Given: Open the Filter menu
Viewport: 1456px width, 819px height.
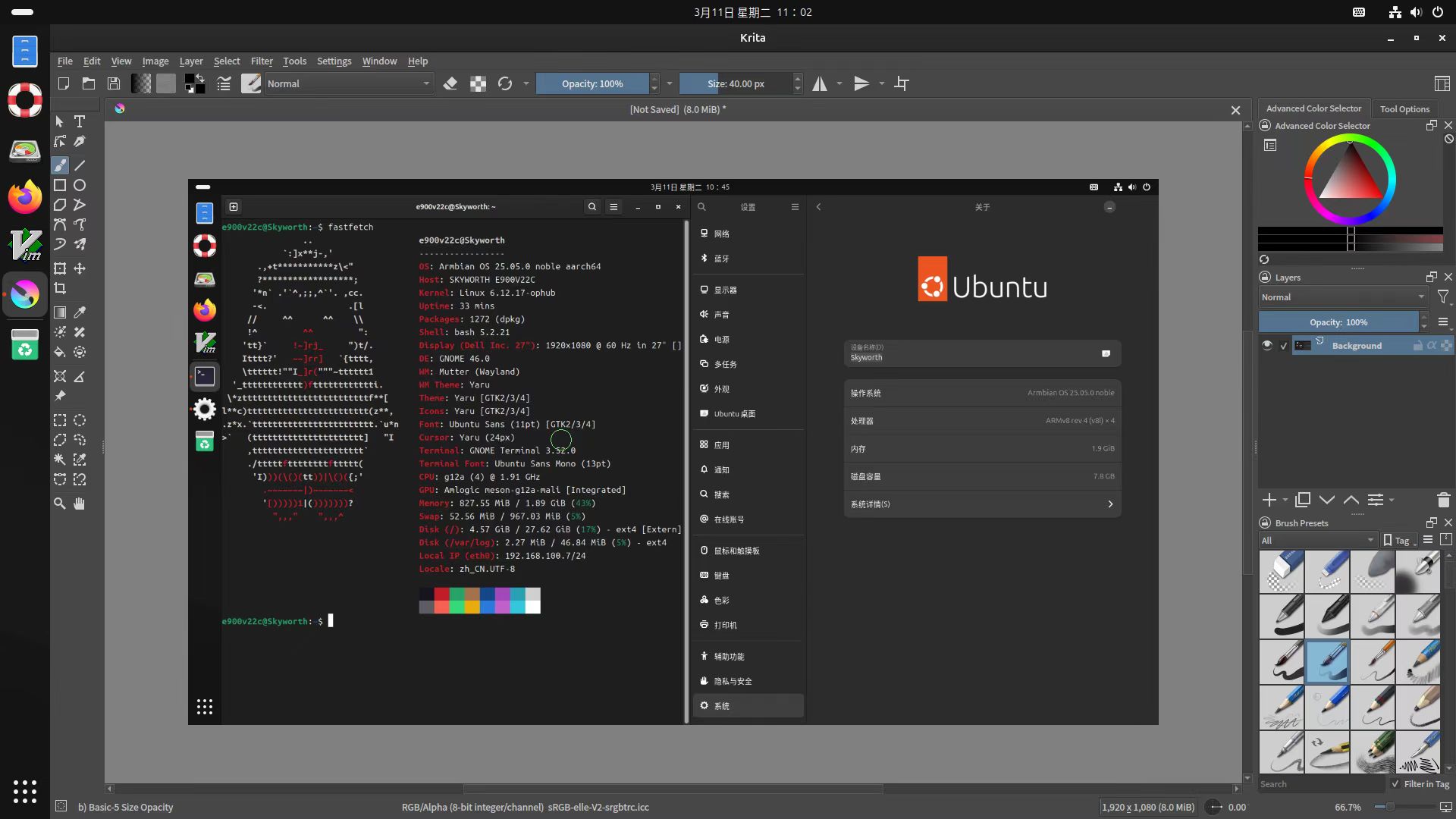Looking at the screenshot, I should point(262,61).
